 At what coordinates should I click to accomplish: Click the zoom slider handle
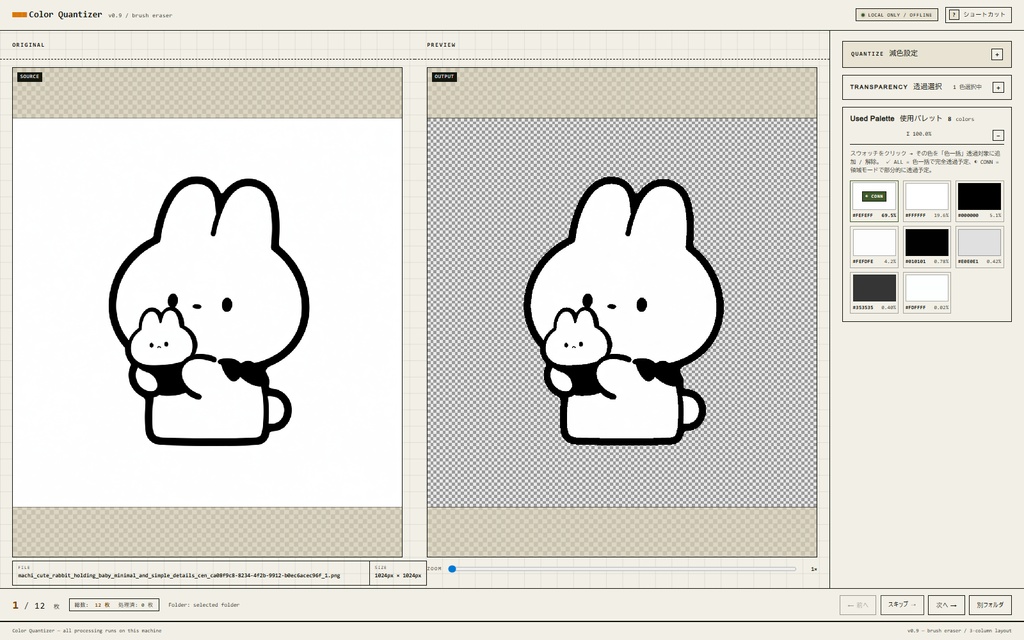point(452,569)
